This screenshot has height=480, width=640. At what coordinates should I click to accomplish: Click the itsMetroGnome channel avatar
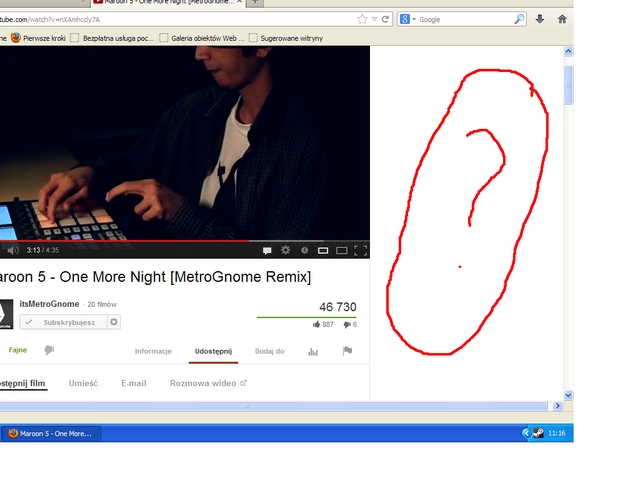click(x=6, y=314)
